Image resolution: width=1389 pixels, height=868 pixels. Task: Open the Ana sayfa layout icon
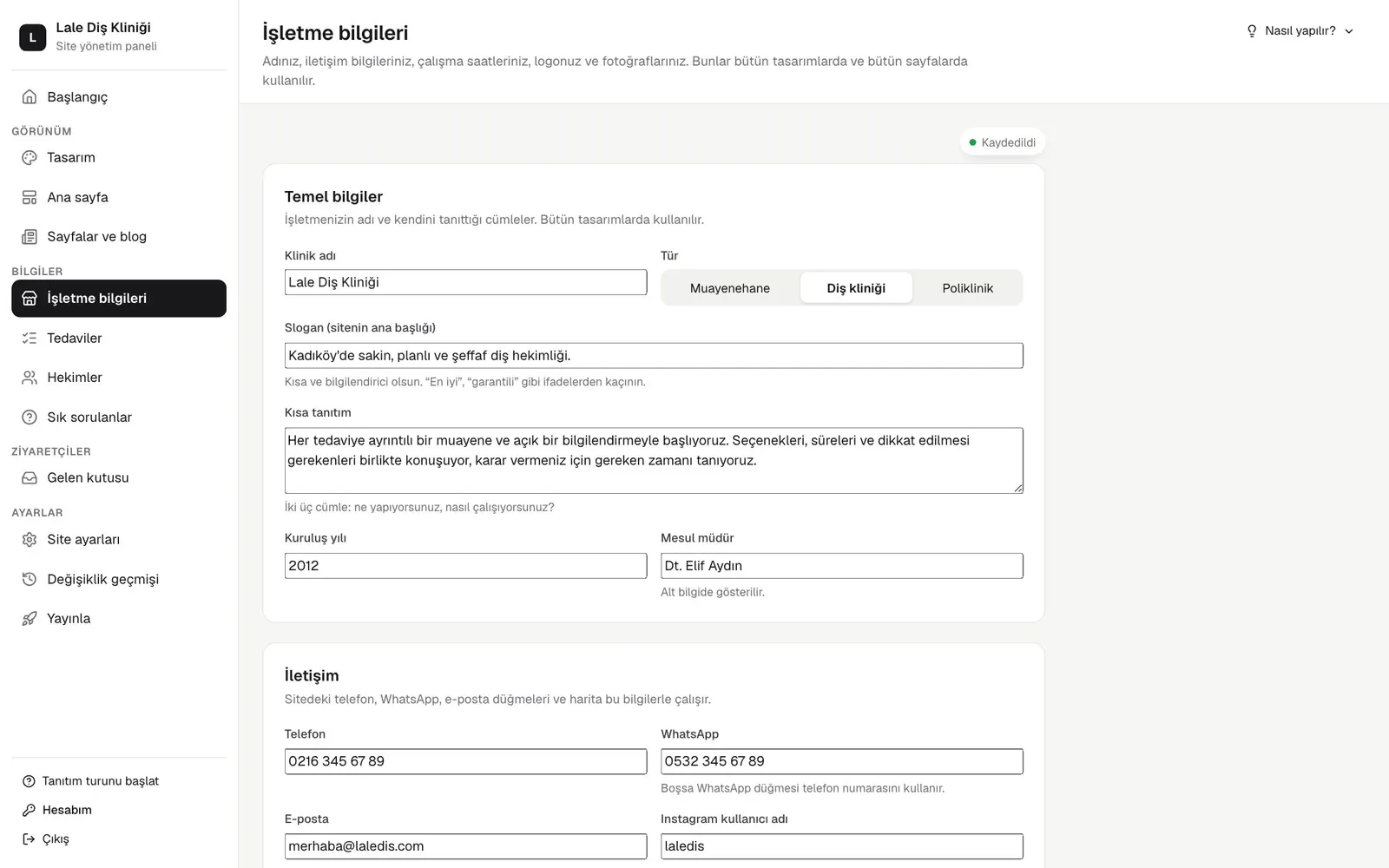click(30, 197)
